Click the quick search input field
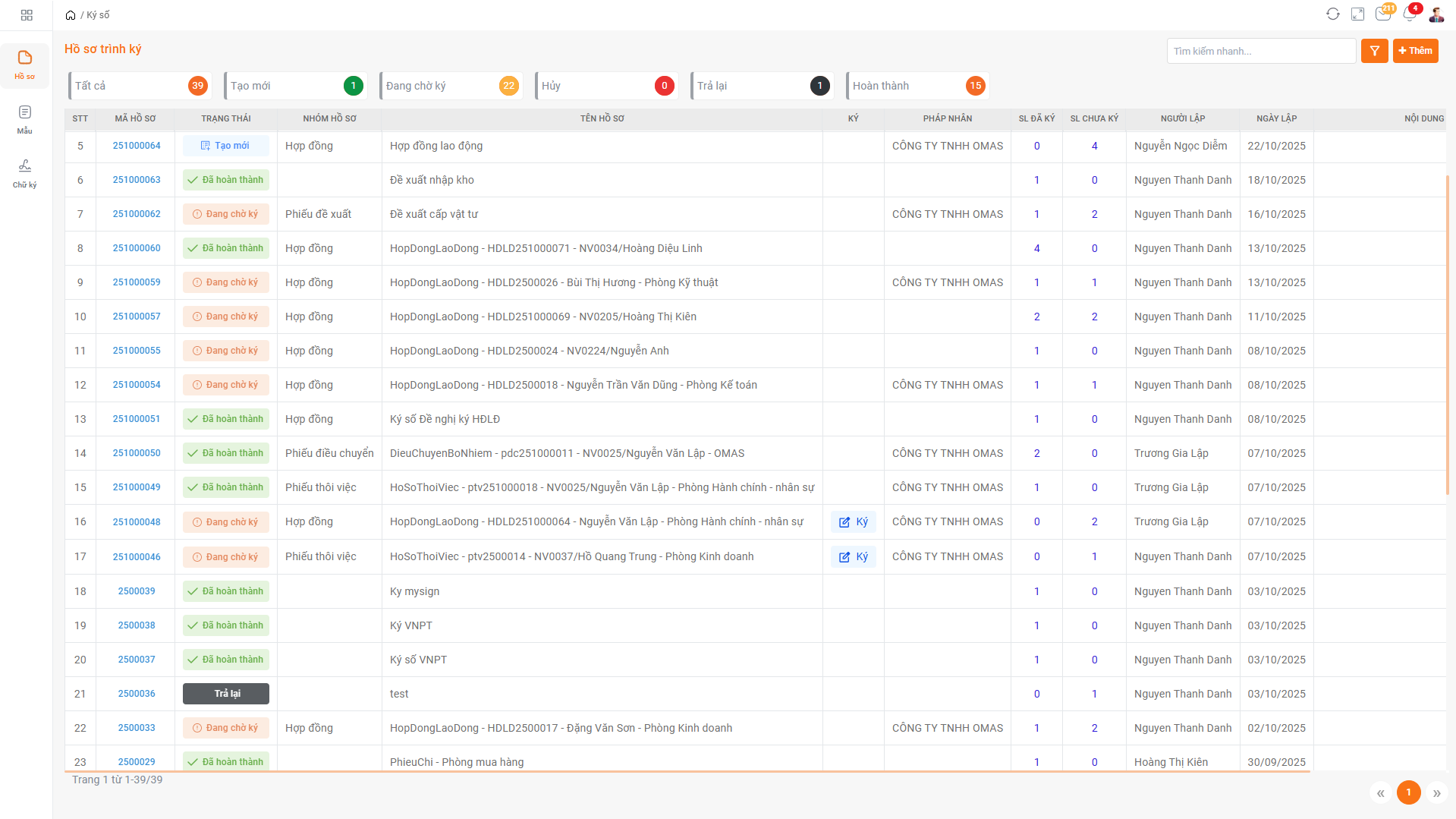This screenshot has height=819, width=1456. pos(1260,51)
